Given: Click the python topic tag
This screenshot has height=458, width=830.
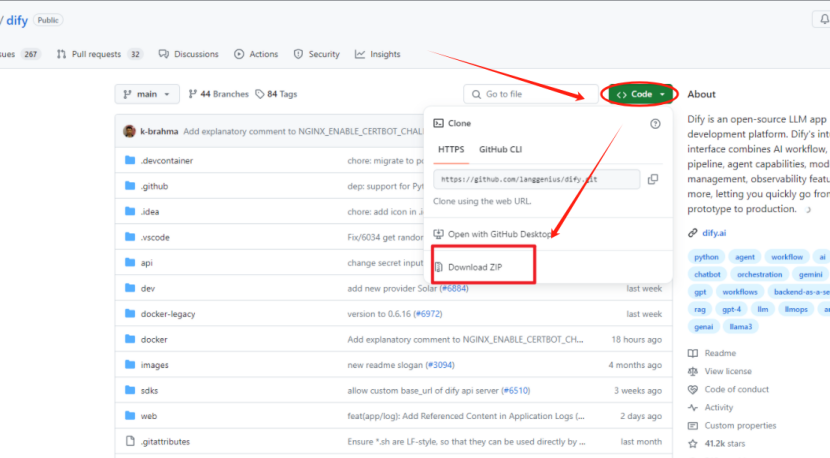Looking at the screenshot, I should [x=706, y=257].
